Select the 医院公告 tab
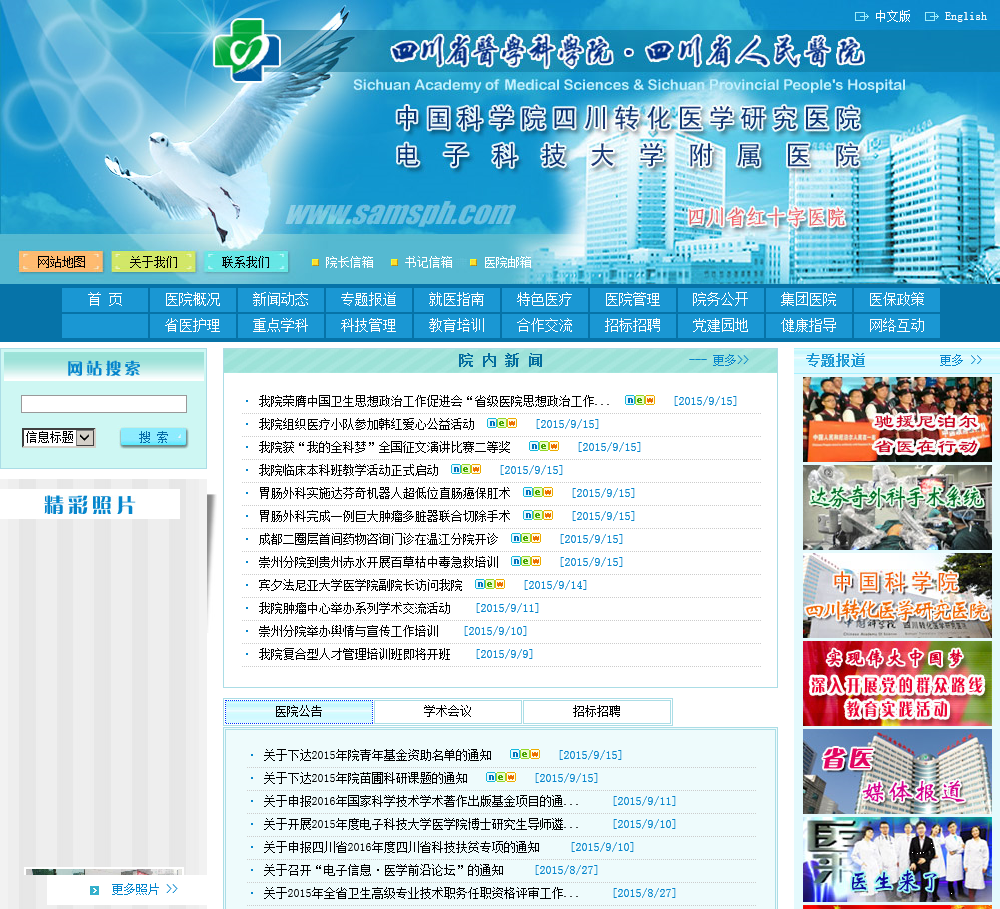 coord(298,711)
